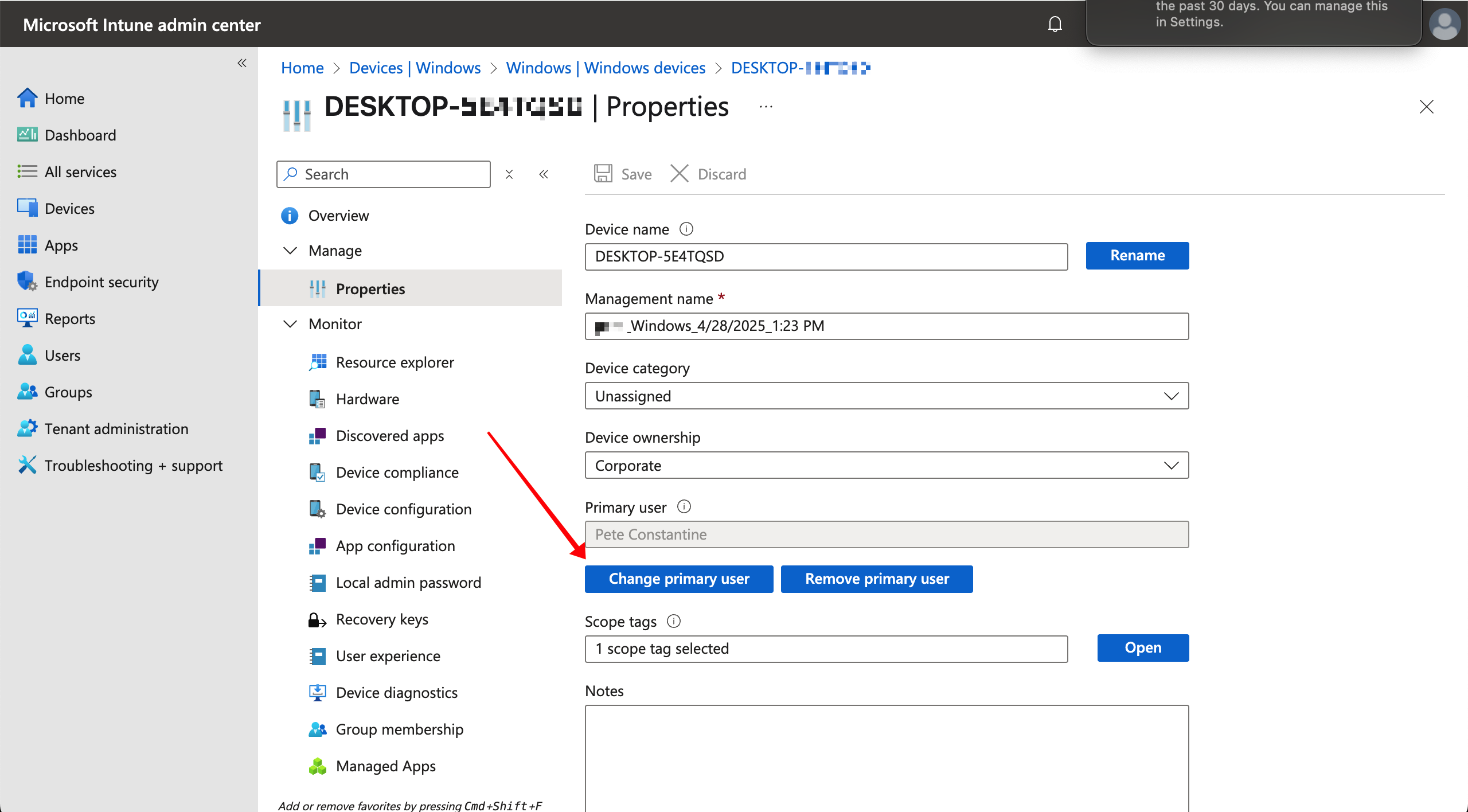Click the Management name field
The height and width of the screenshot is (812, 1468).
pos(887,326)
